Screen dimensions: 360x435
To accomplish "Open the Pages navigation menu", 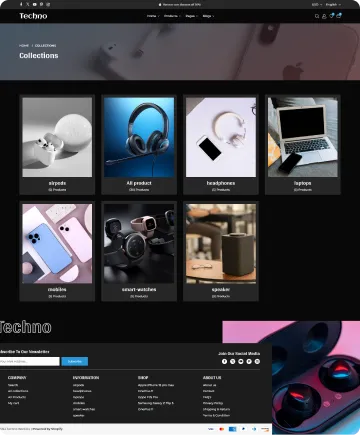I will pyautogui.click(x=191, y=16).
